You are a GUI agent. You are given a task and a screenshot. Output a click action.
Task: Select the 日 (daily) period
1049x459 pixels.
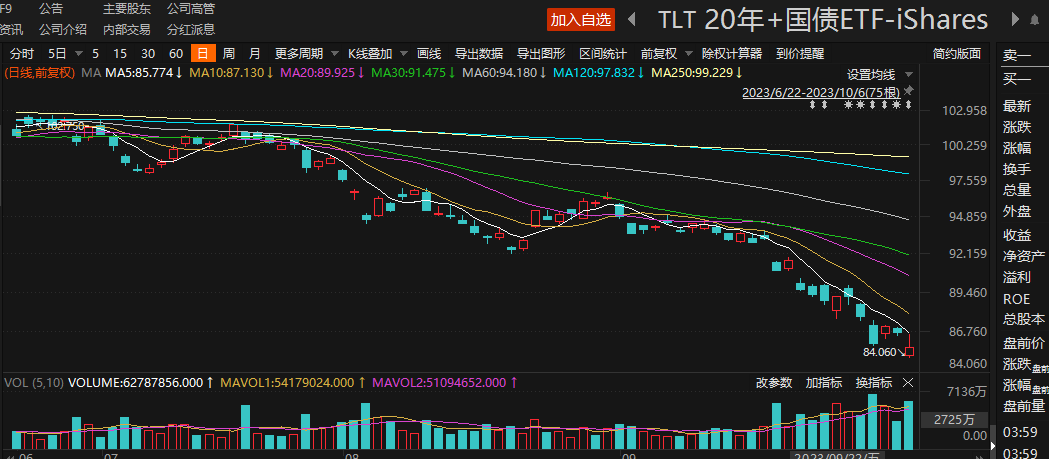coord(203,54)
